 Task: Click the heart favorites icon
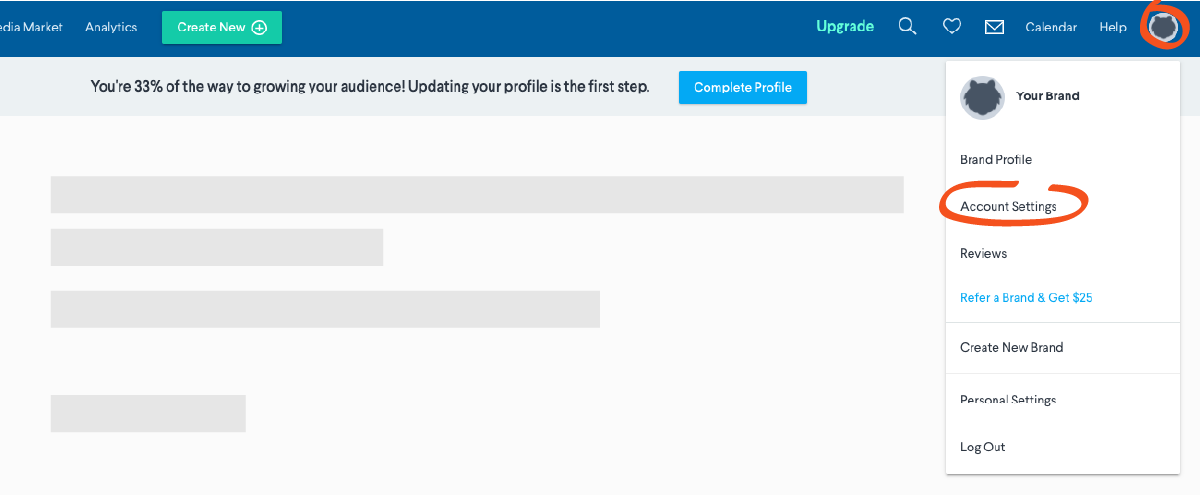click(x=952, y=27)
